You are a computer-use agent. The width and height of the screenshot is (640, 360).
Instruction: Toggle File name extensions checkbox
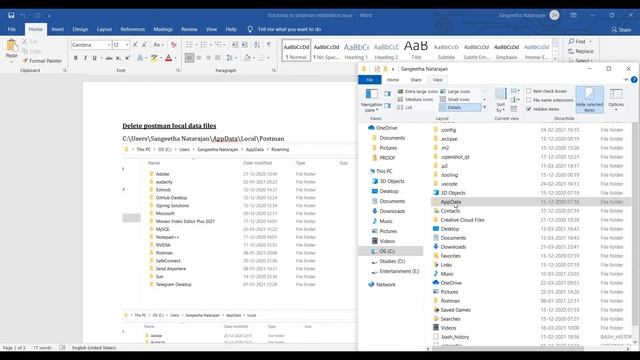529,100
